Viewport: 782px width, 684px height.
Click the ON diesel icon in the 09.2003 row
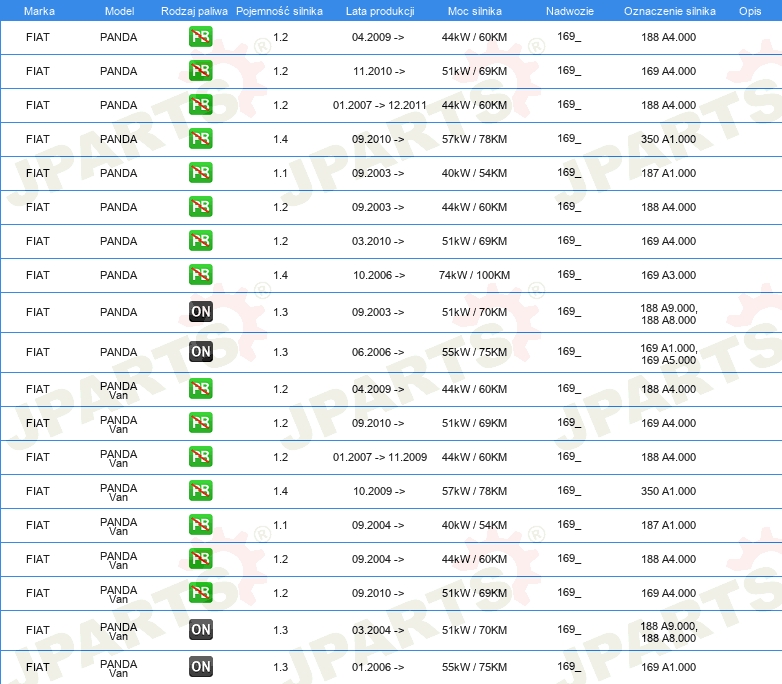point(201,312)
